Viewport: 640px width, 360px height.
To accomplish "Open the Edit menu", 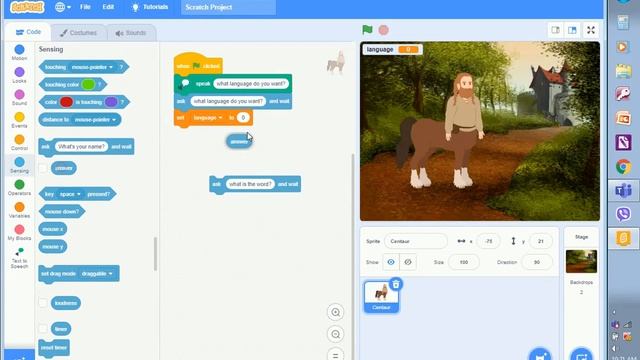I will point(108,7).
